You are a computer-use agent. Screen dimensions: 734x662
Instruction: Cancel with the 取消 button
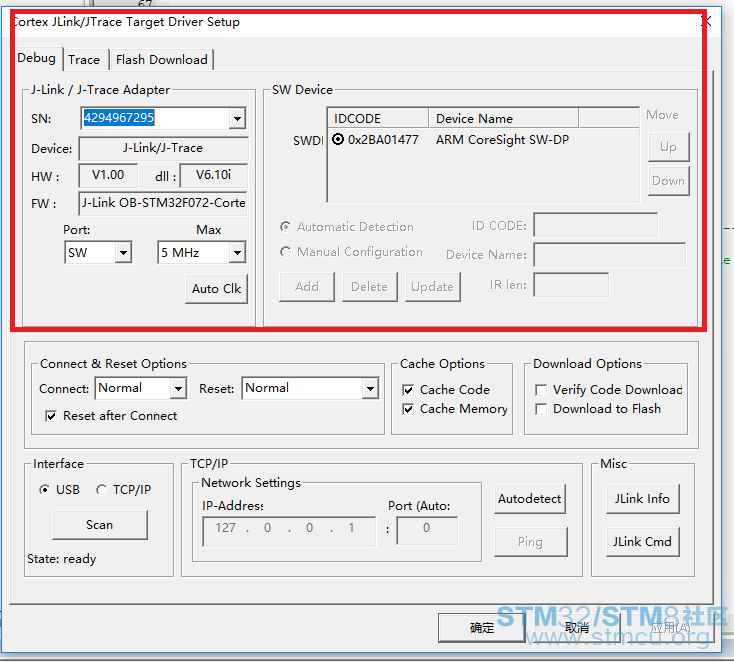[x=576, y=628]
